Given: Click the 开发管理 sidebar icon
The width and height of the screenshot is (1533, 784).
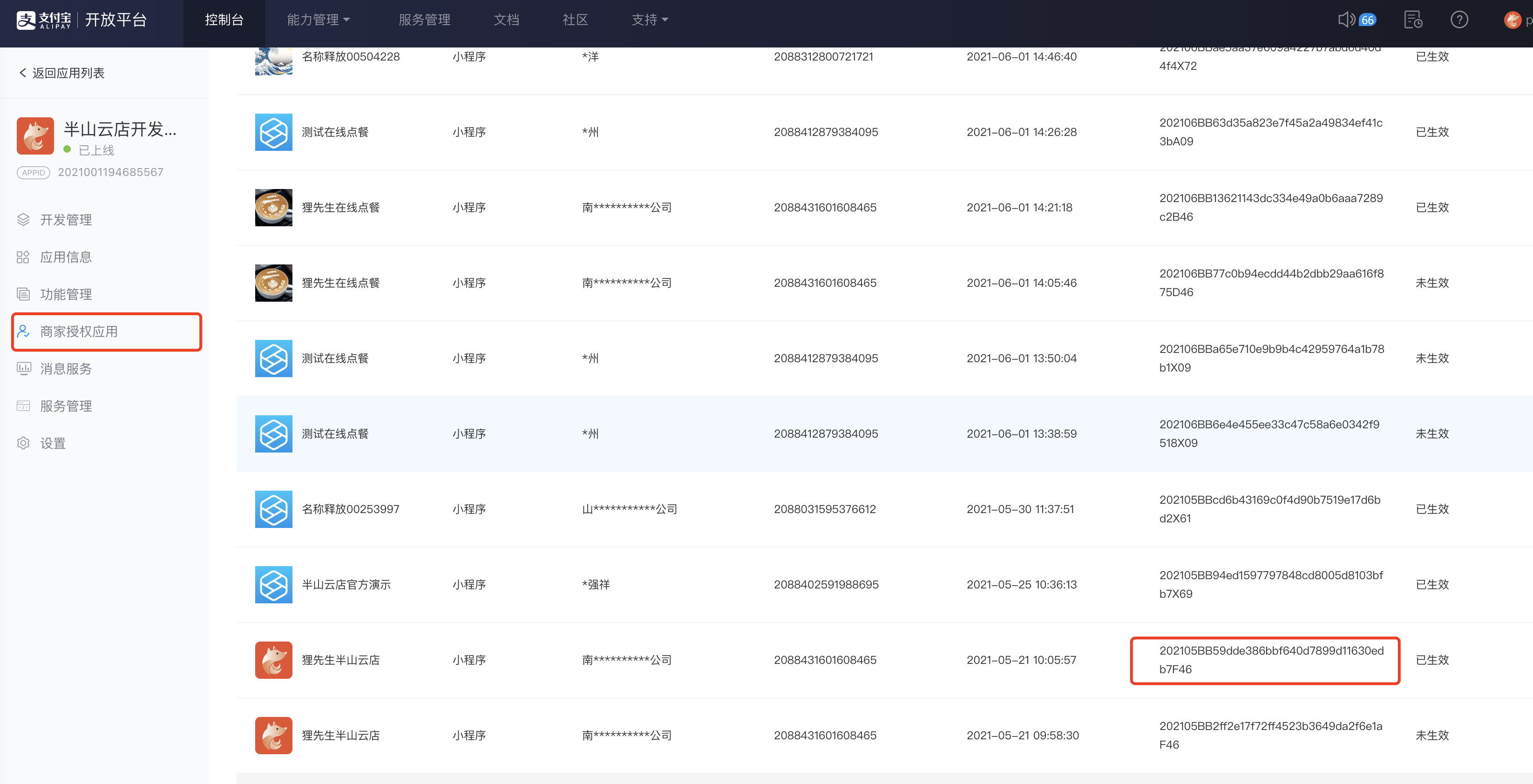Looking at the screenshot, I should point(23,219).
